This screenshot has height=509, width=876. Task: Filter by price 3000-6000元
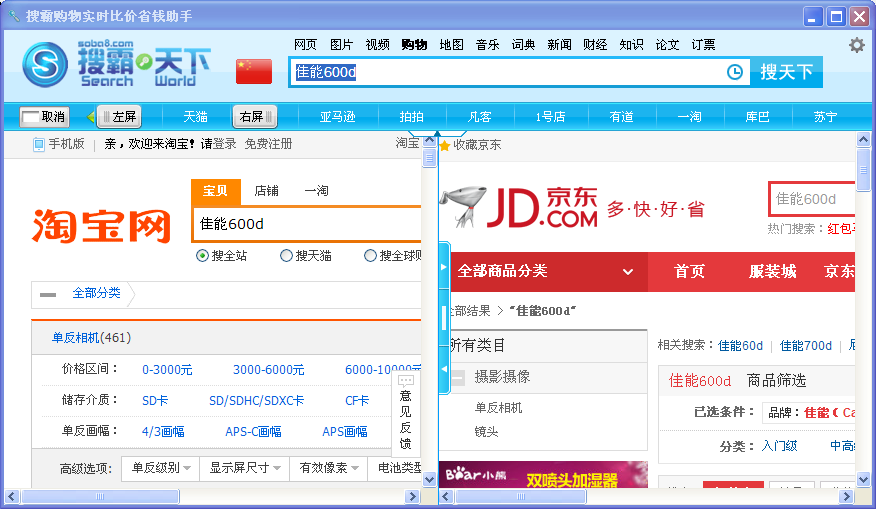[x=268, y=370]
